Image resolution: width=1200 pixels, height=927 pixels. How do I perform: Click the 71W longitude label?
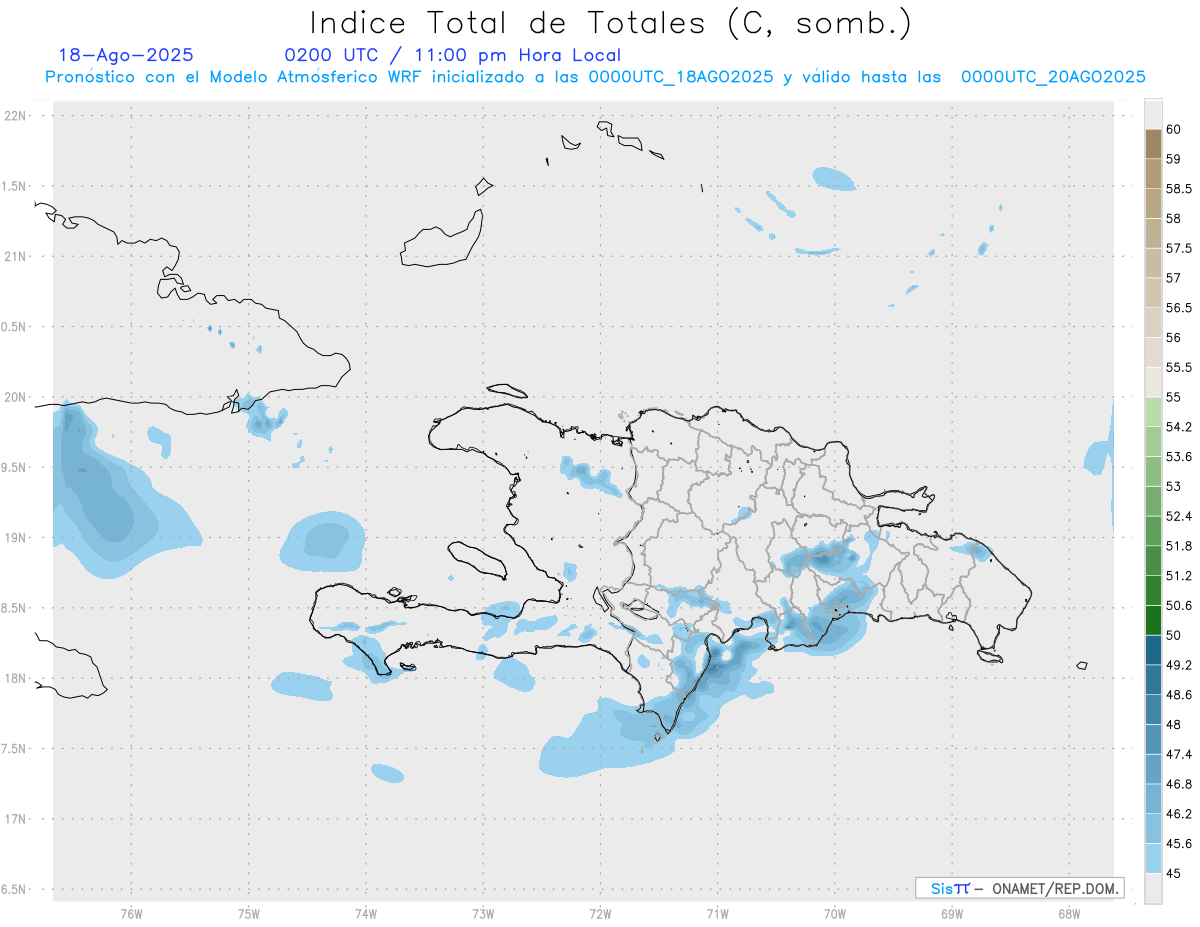(717, 913)
